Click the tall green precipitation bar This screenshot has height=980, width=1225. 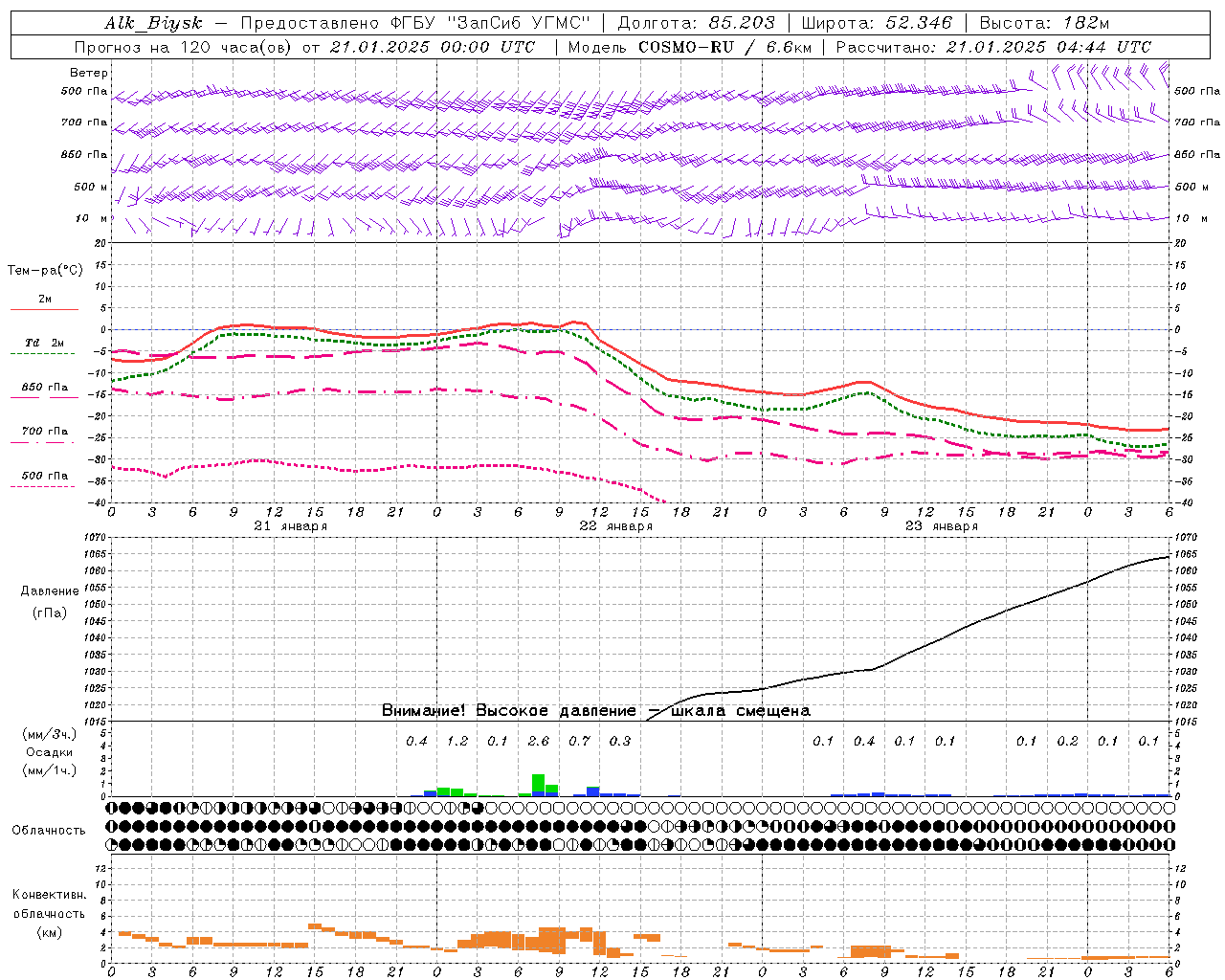click(x=538, y=785)
